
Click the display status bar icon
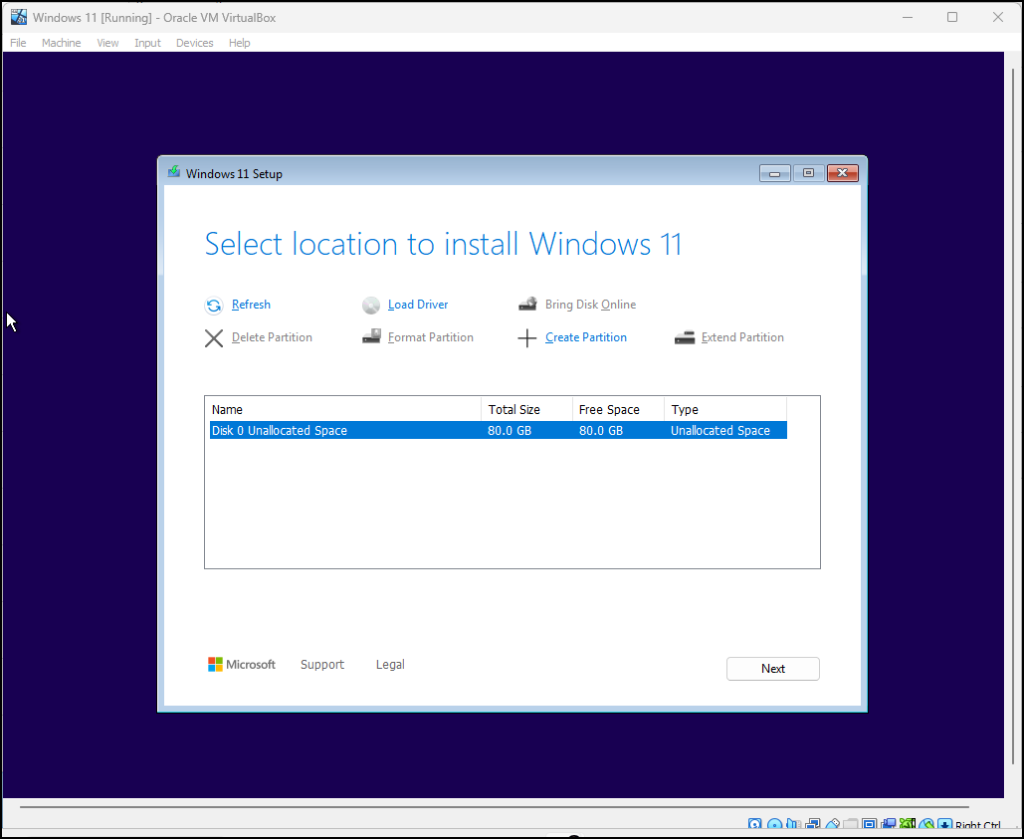pyautogui.click(x=869, y=824)
